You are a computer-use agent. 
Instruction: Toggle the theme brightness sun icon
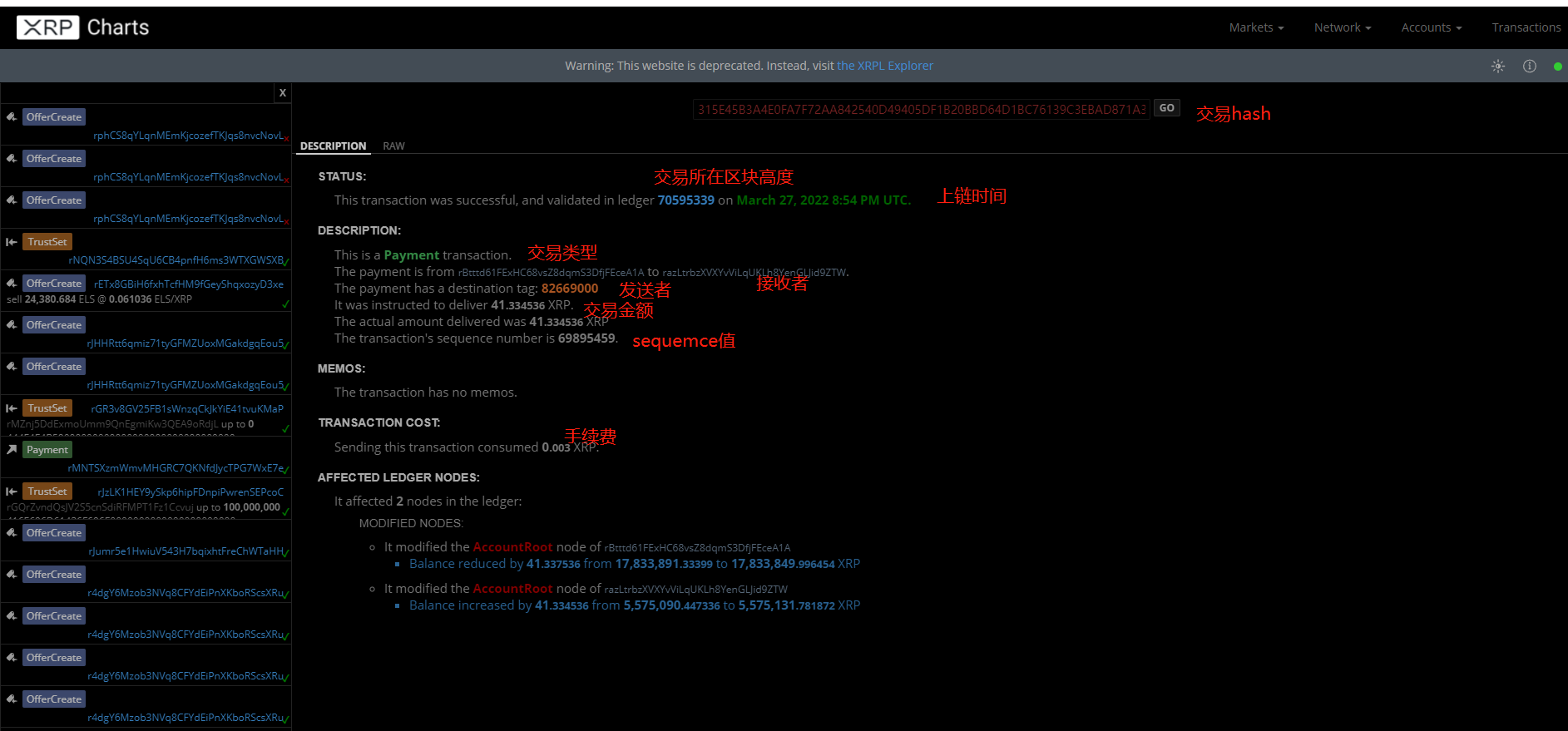[x=1498, y=66]
